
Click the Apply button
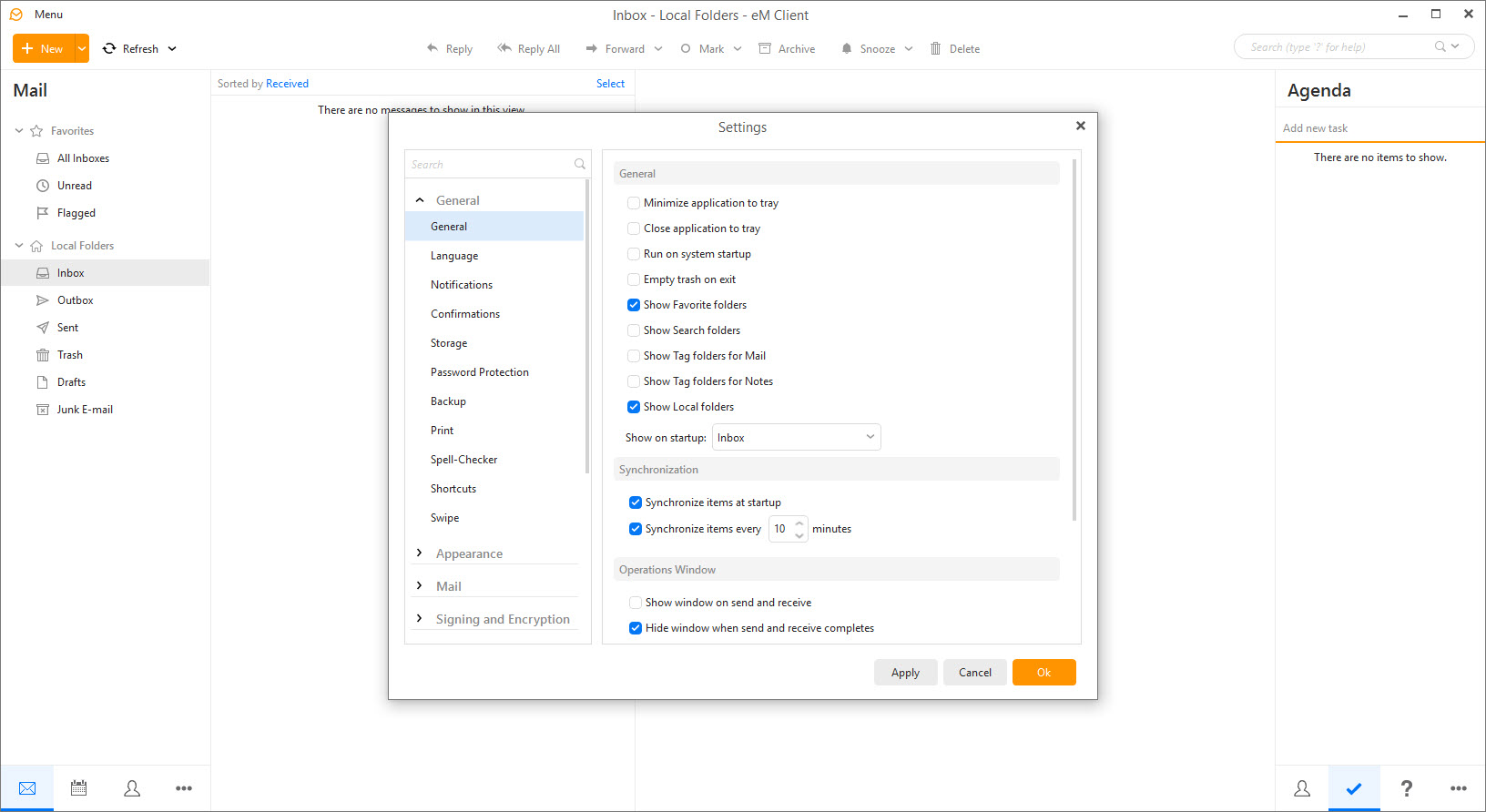click(905, 673)
